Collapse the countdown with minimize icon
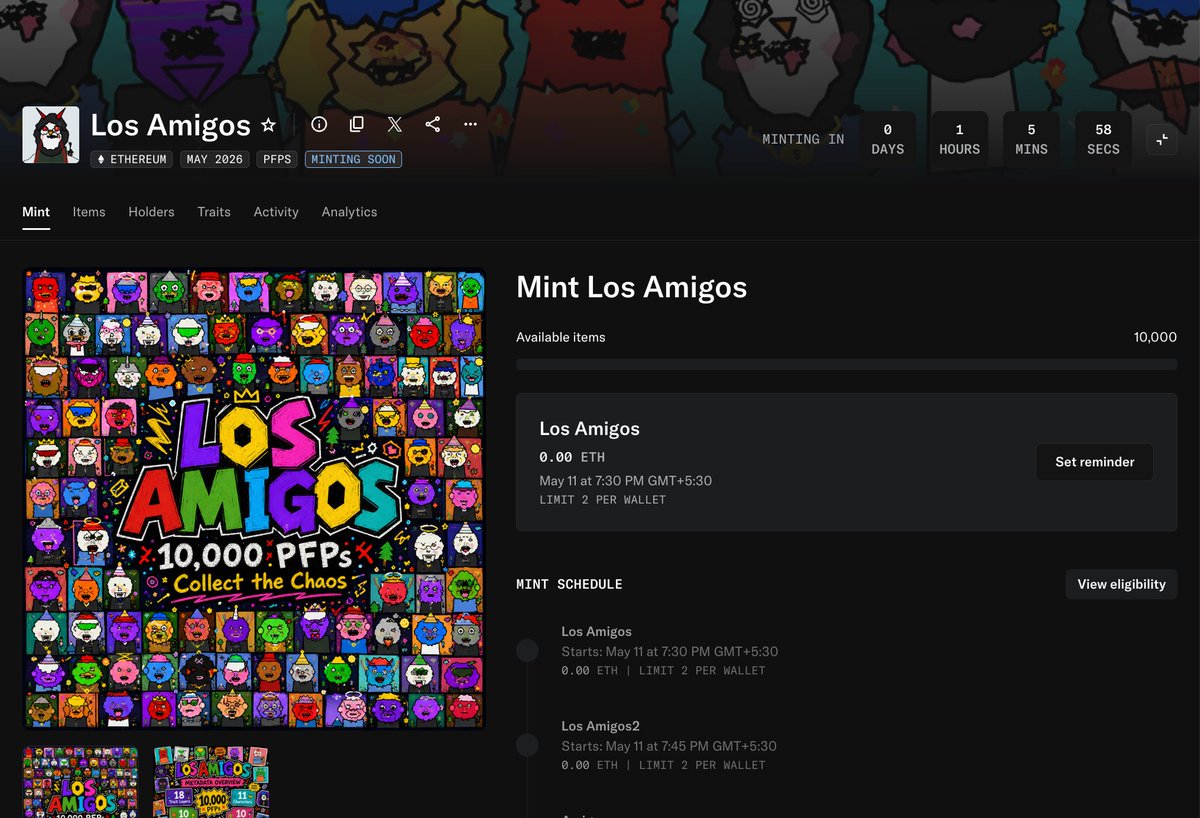 tap(1162, 139)
